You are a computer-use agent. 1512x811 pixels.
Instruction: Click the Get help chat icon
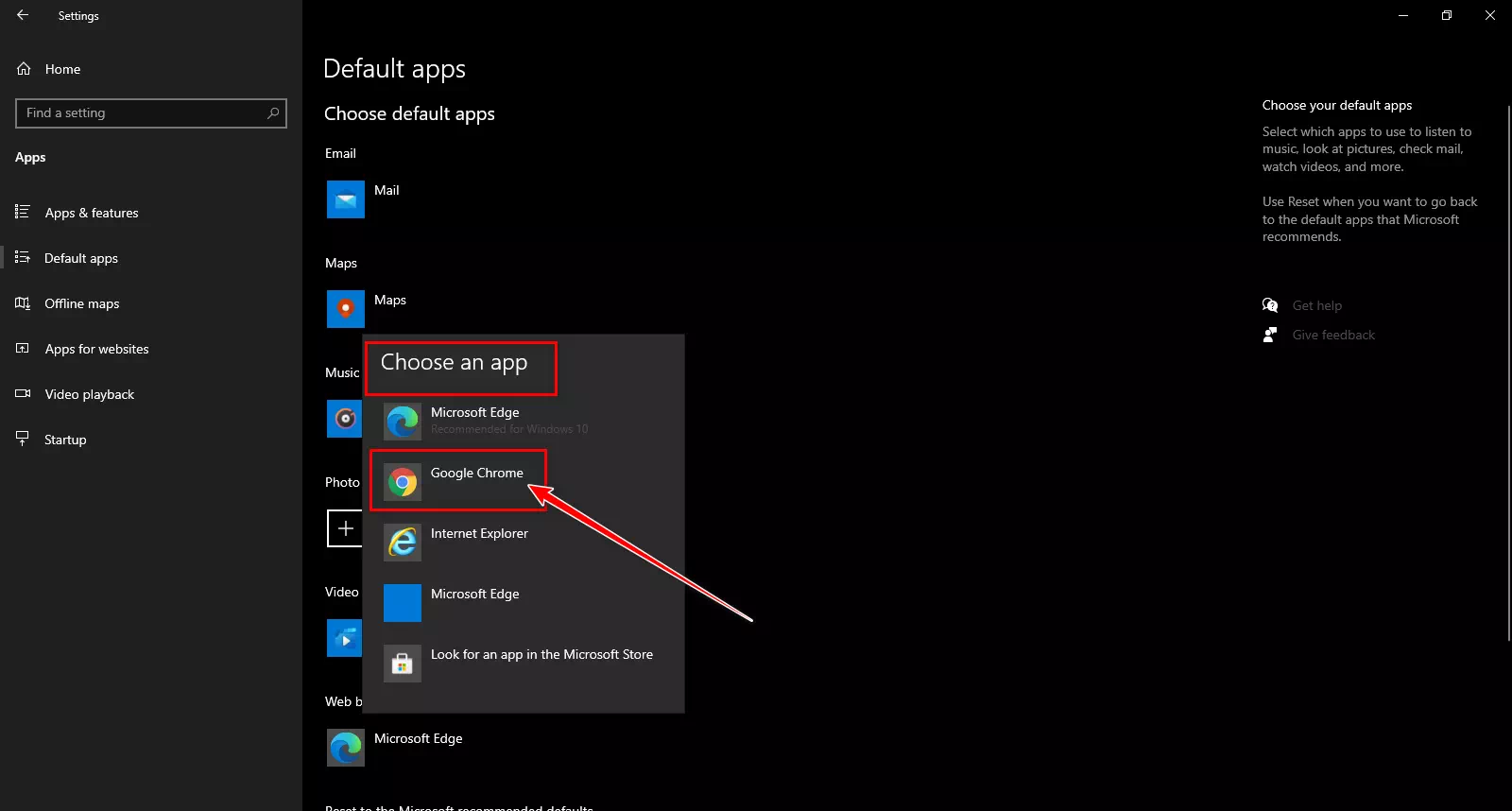[1270, 304]
